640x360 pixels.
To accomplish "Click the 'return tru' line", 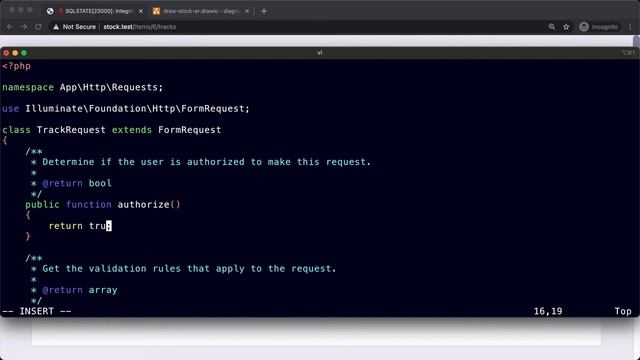I will [x=80, y=226].
